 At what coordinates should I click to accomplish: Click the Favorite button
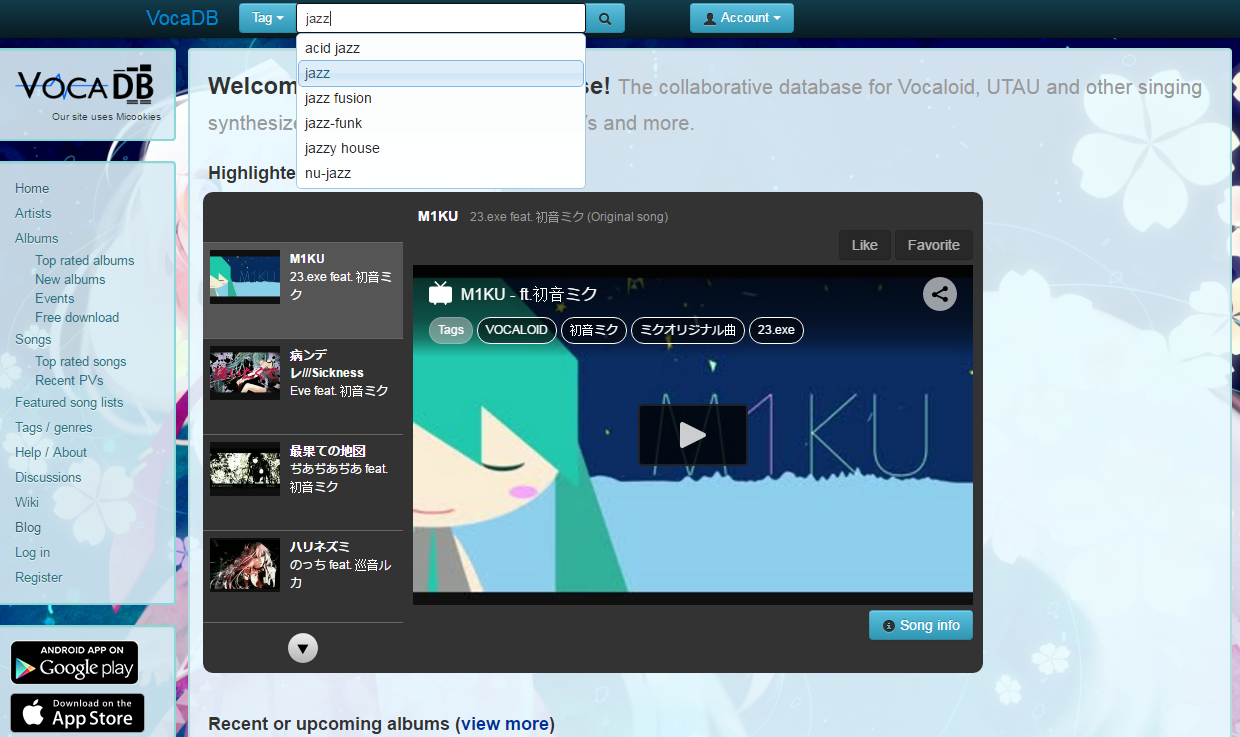[934, 245]
